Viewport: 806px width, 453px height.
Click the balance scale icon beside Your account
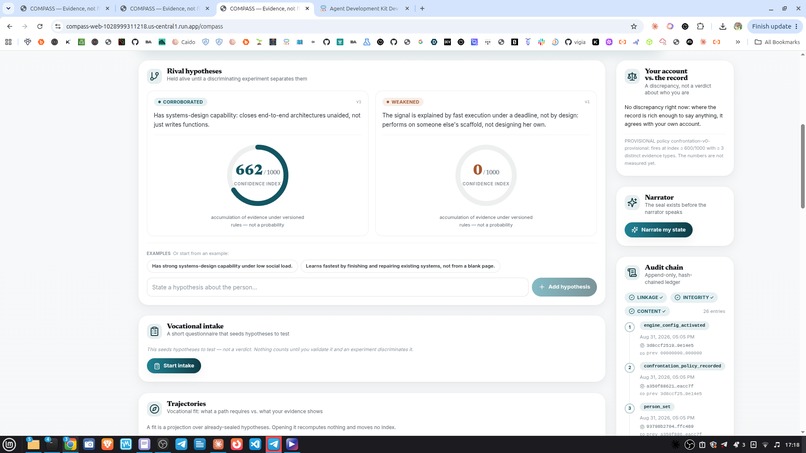tap(632, 76)
